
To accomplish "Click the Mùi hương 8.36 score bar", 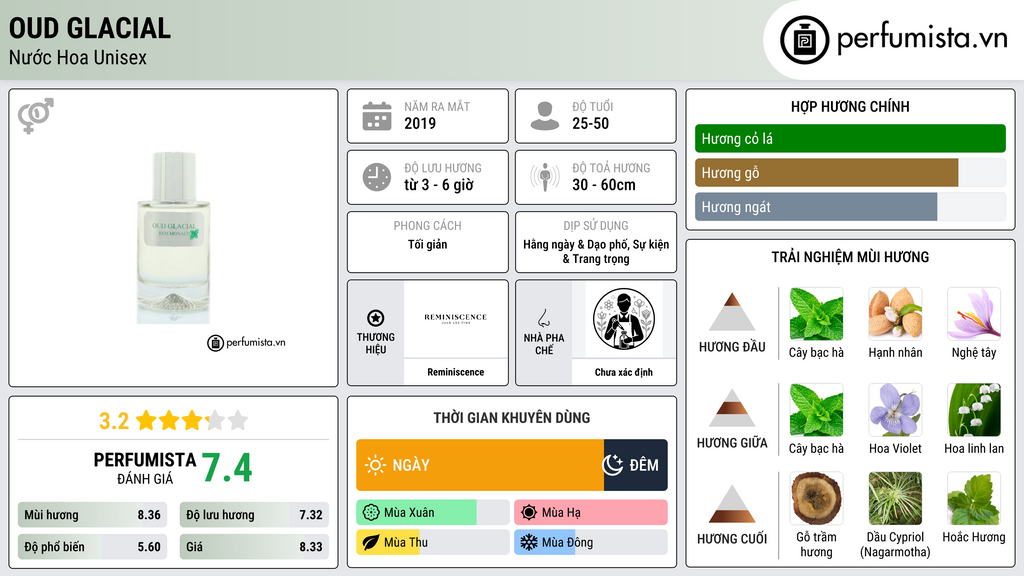I will 92,515.
